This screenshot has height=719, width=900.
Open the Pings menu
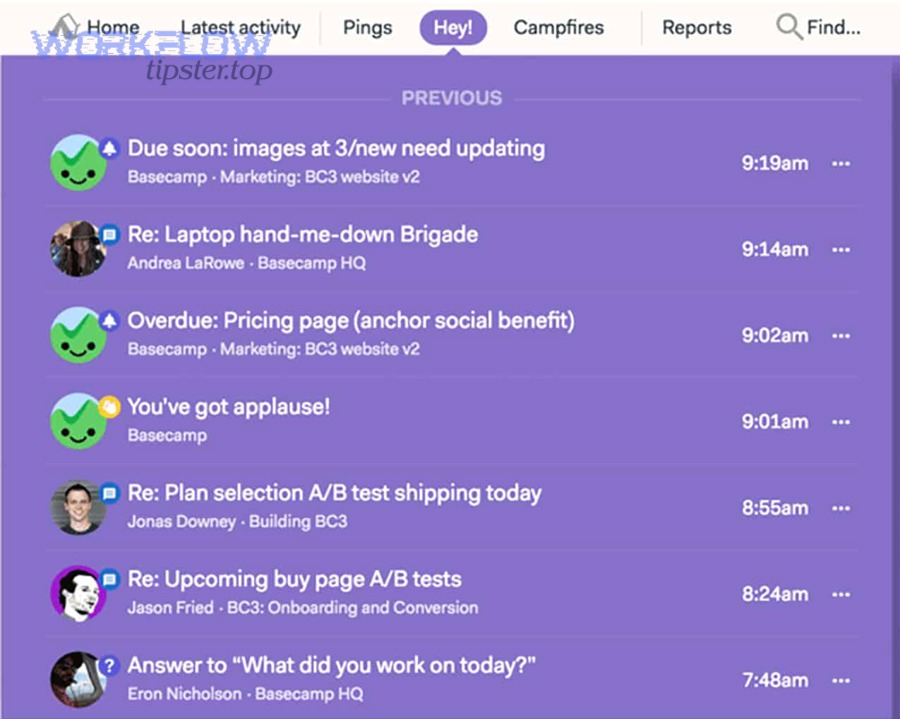(367, 28)
